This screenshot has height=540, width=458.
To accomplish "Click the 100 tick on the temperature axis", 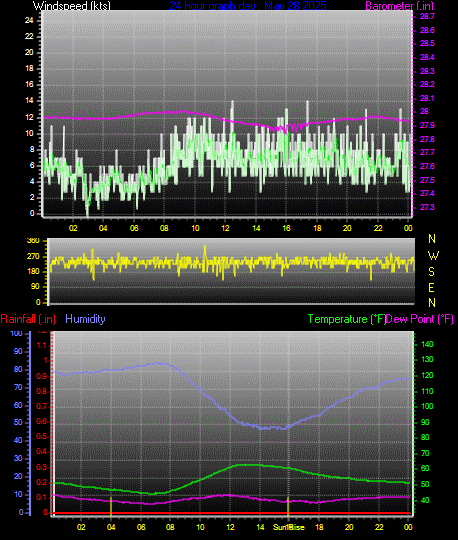I will (427, 406).
